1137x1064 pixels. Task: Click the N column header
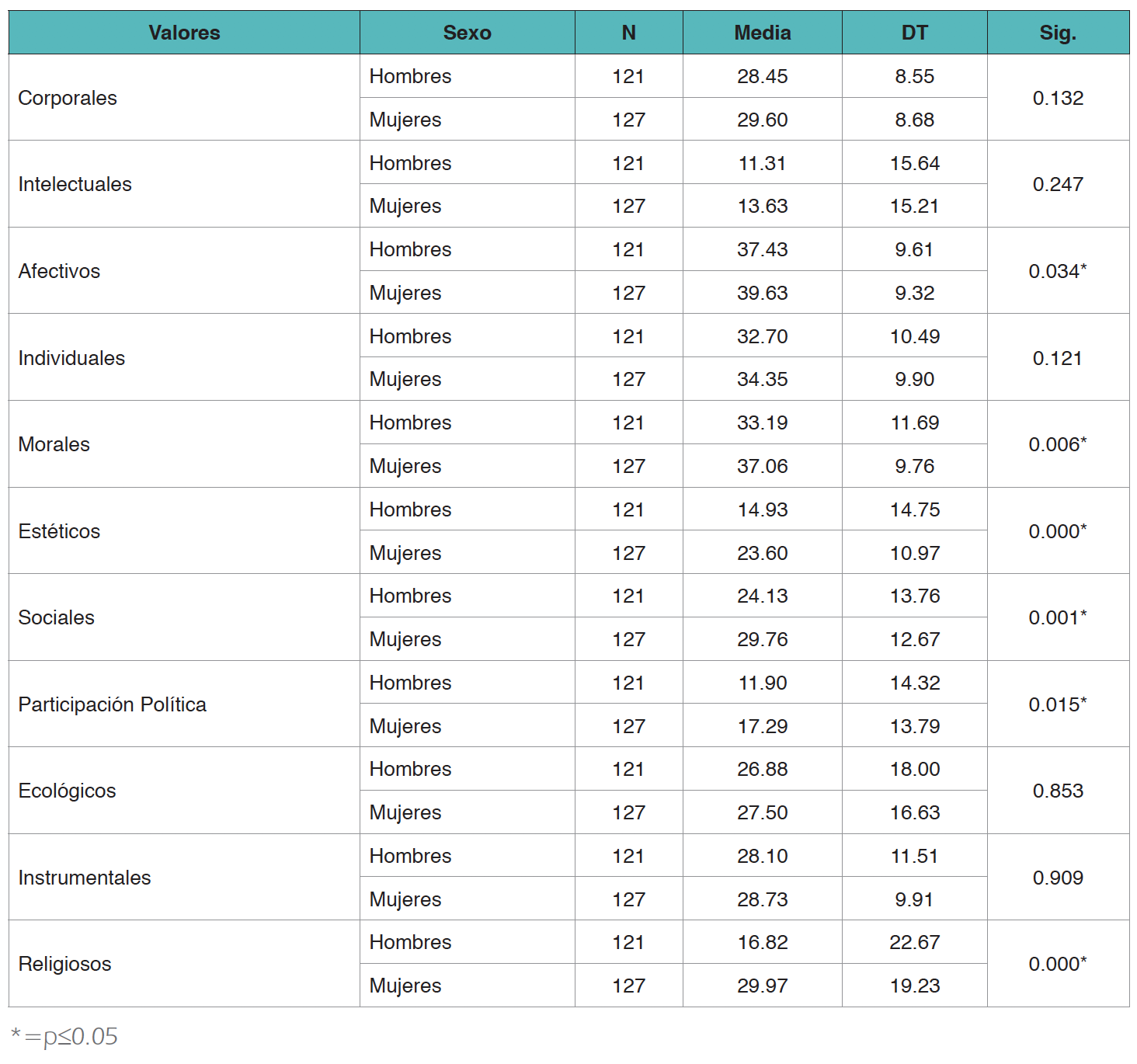628,33
